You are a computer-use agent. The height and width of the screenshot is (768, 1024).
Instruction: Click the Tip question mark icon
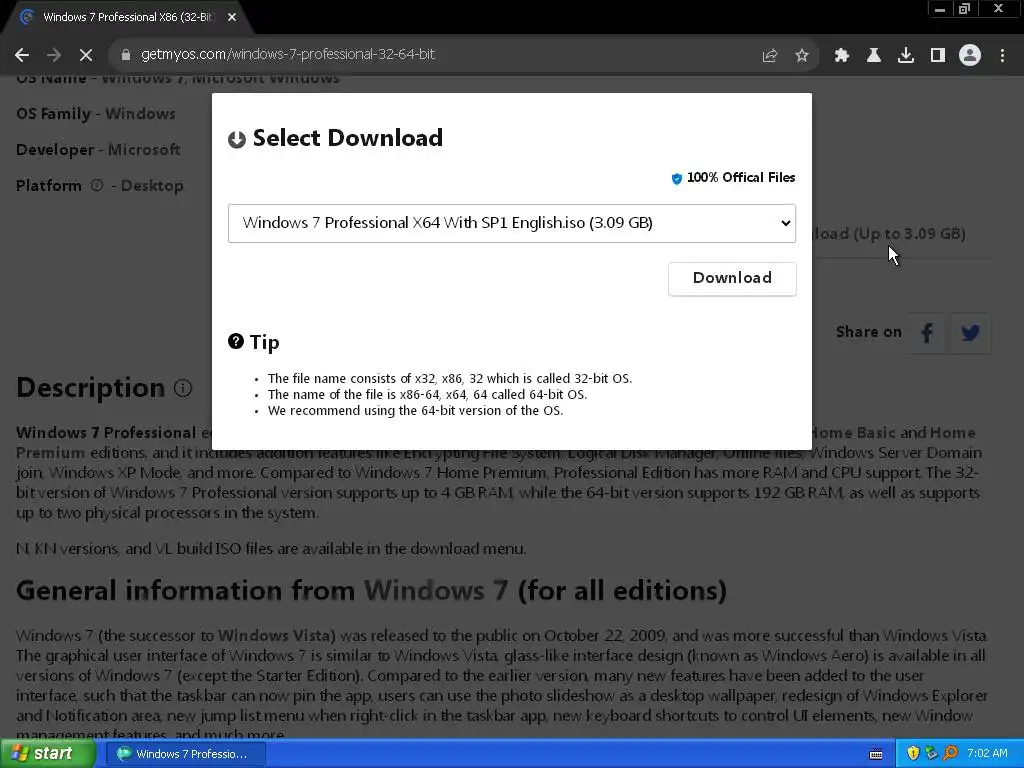point(236,341)
